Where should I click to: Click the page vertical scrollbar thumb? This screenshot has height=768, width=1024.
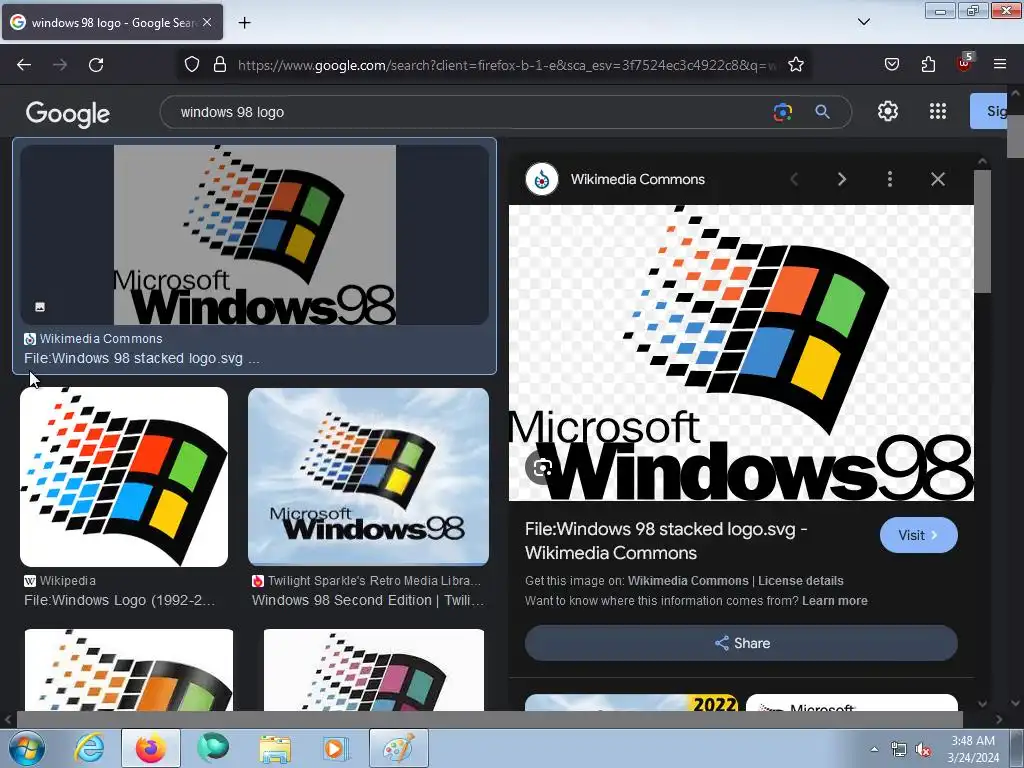1016,136
